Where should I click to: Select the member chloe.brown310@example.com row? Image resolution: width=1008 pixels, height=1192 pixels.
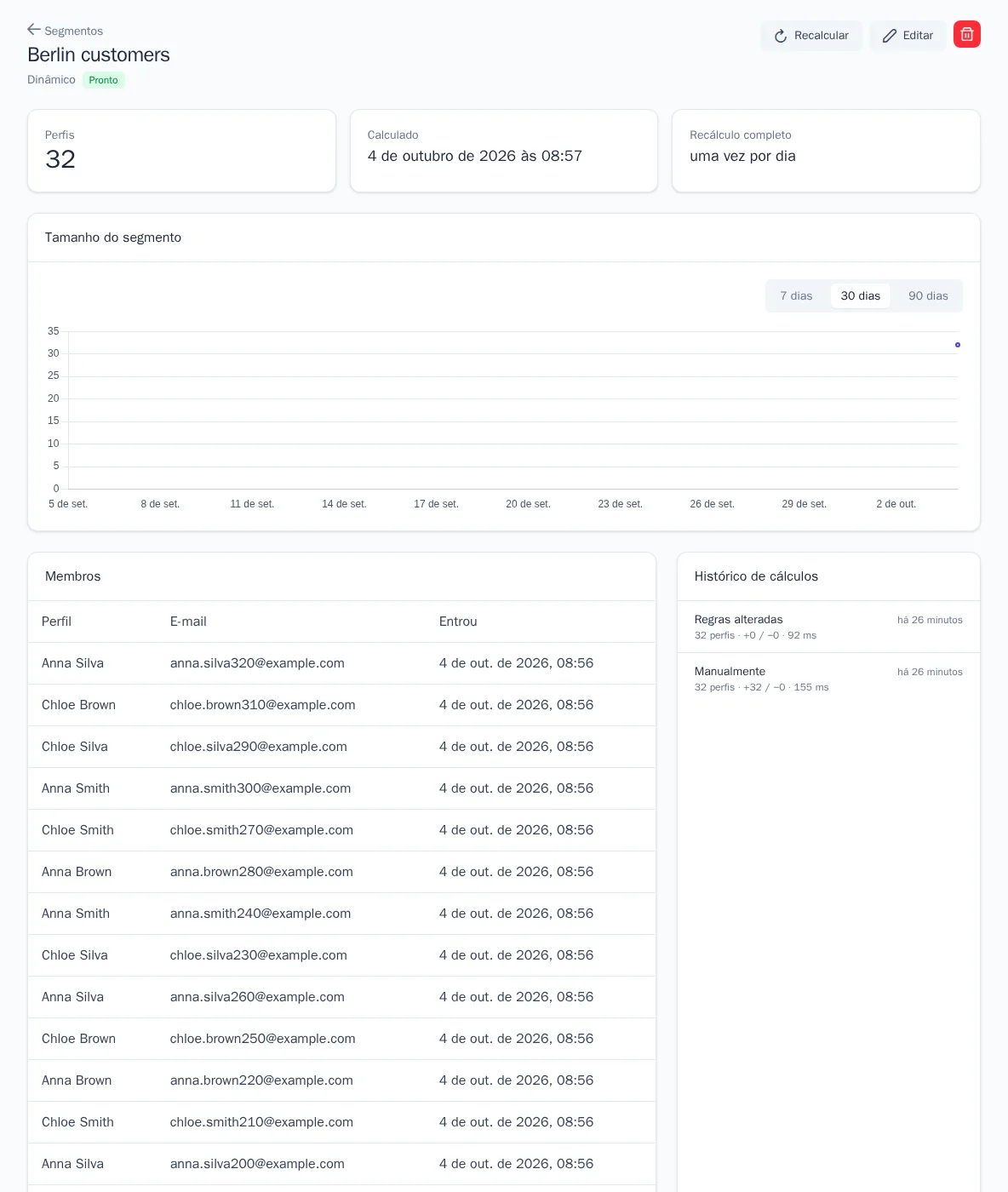pos(341,705)
